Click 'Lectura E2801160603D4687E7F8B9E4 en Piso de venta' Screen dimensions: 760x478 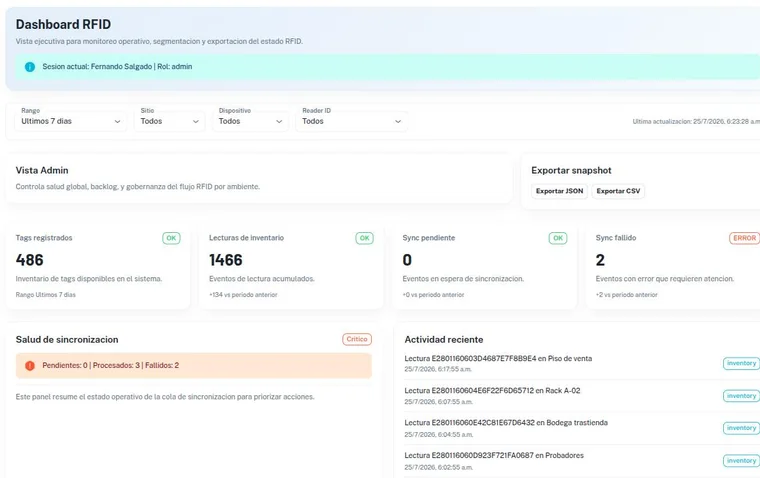498,359
